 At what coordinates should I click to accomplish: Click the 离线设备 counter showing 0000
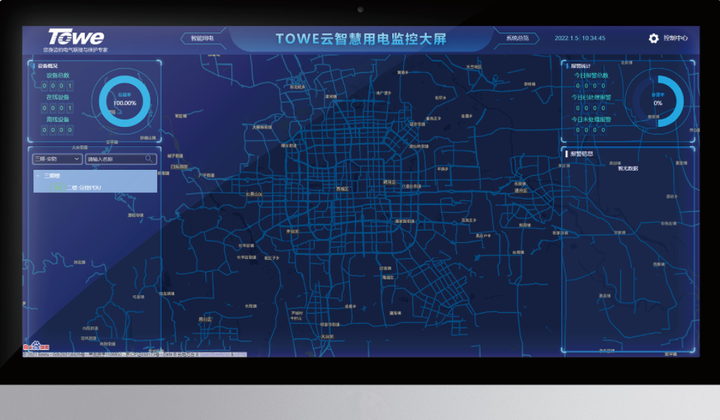57,130
